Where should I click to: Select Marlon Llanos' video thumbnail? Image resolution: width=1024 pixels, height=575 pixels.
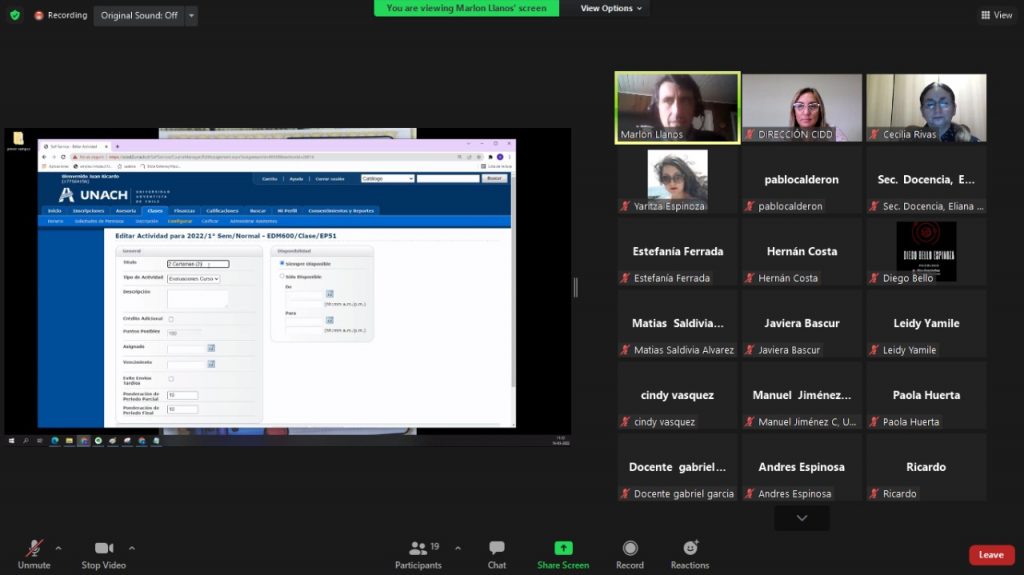677,107
